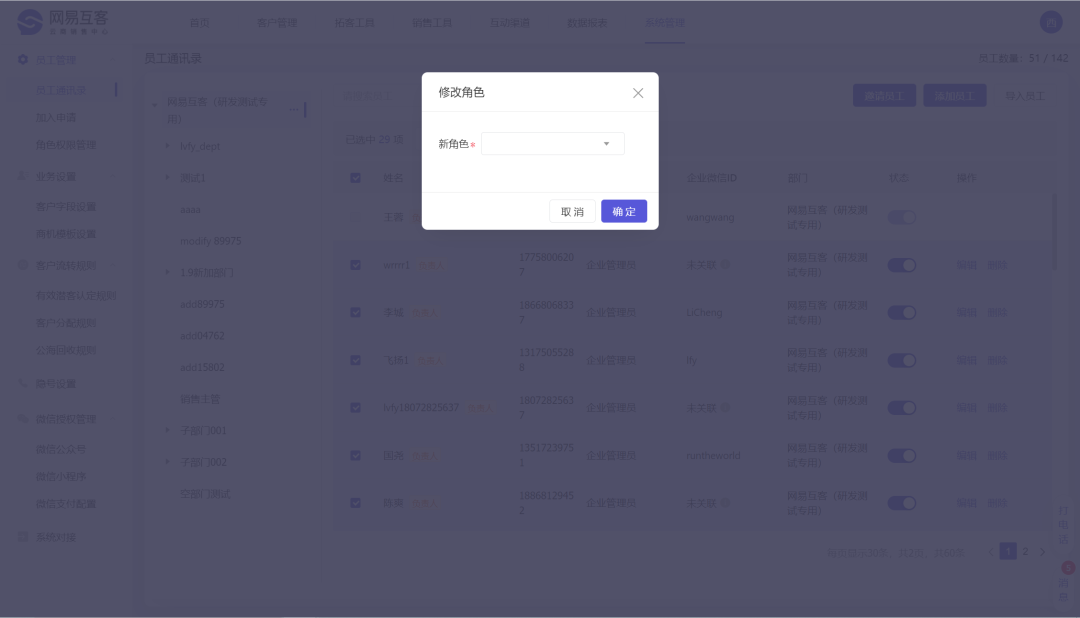The width and height of the screenshot is (1080, 618).
Task: Click the user avatar in the top-right corner
Action: click(1051, 20)
